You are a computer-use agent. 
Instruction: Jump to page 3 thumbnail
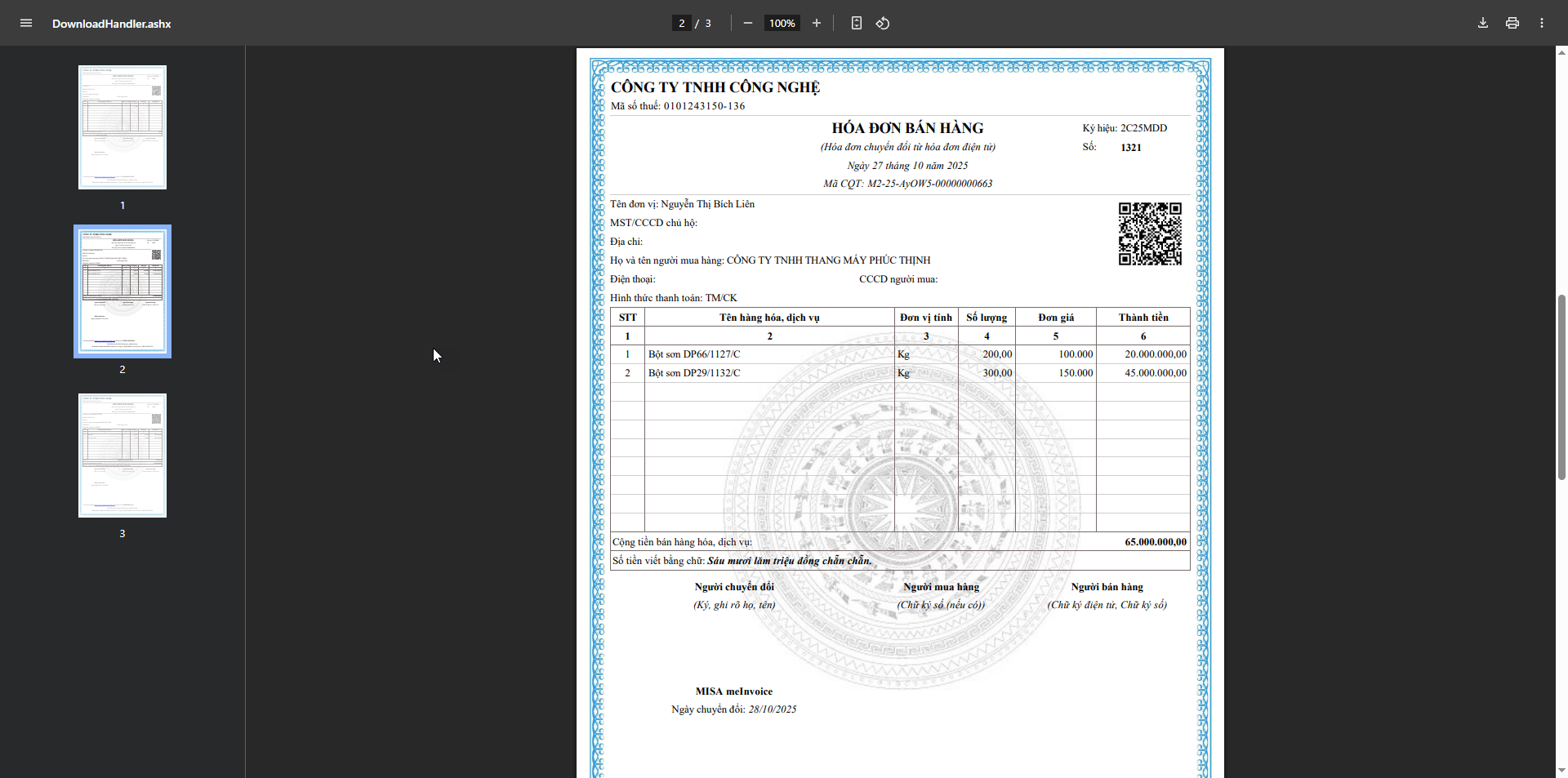pyautogui.click(x=122, y=456)
